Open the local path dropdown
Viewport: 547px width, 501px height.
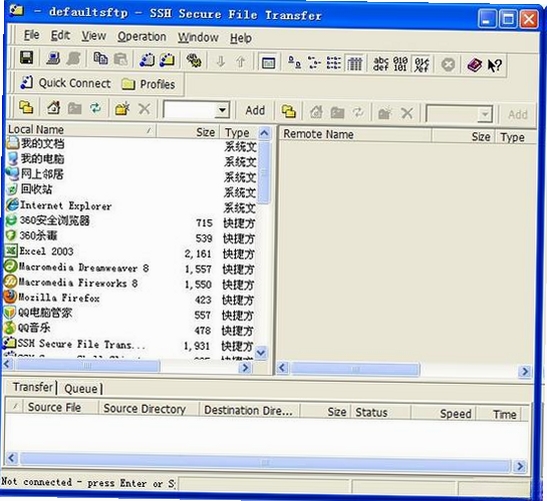click(222, 111)
